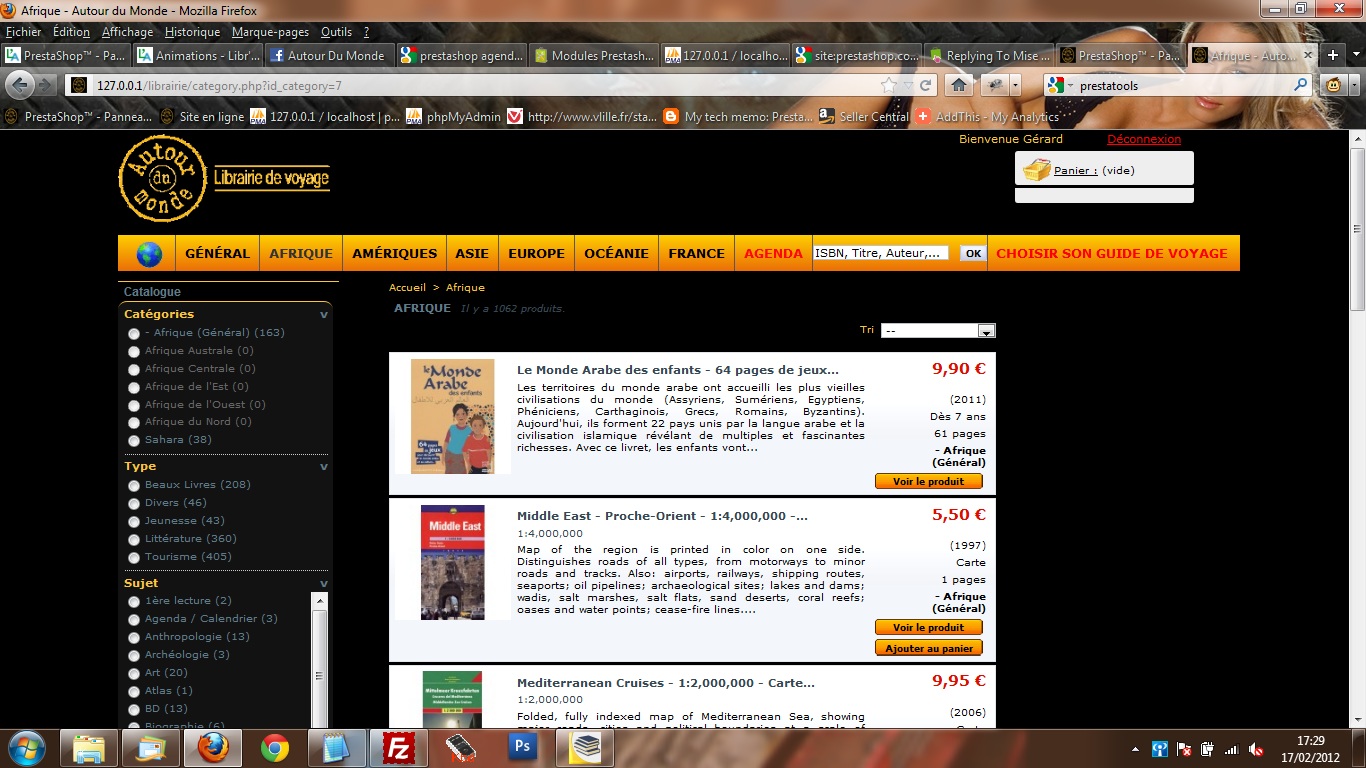Select Afrique du Nord radio button

coord(134,423)
